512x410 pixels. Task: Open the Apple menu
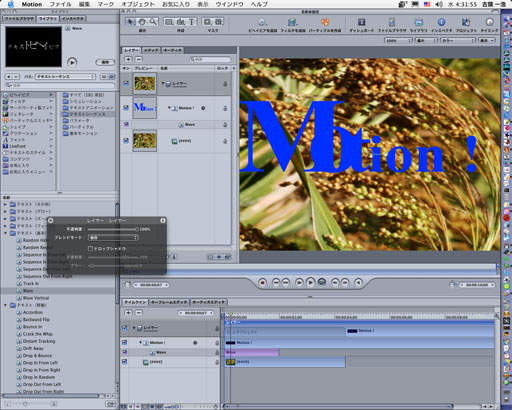pyautogui.click(x=11, y=4)
